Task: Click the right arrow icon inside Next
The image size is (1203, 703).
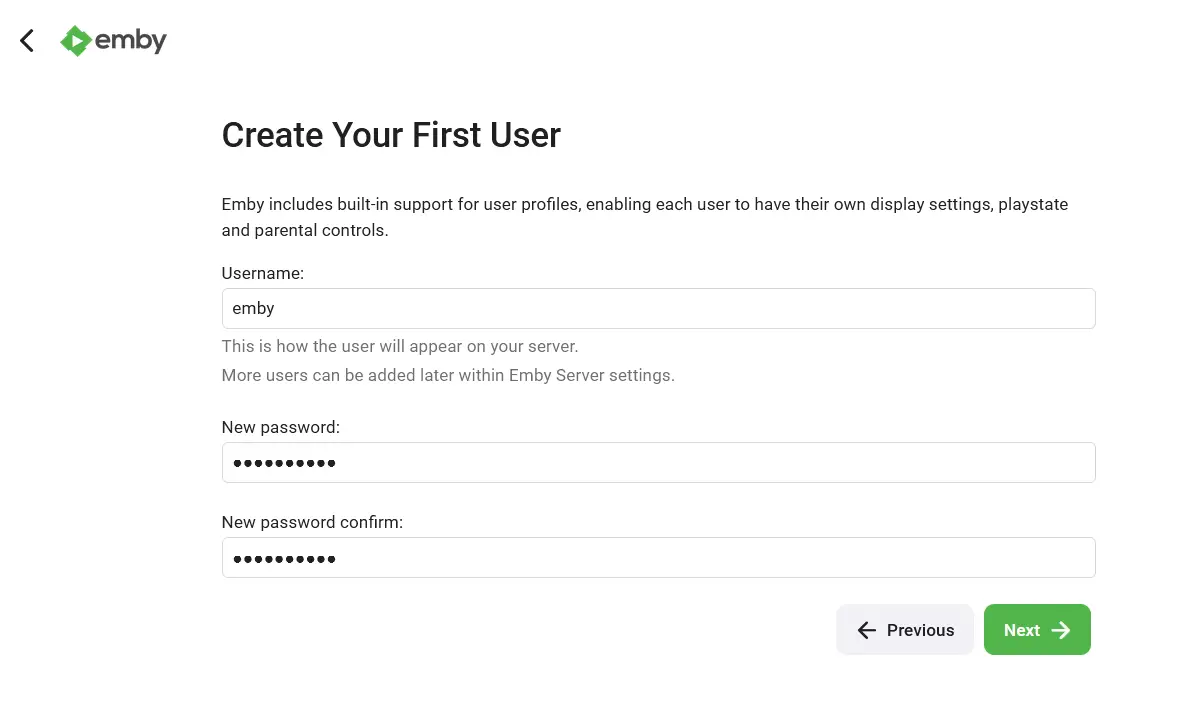Action: point(1061,630)
